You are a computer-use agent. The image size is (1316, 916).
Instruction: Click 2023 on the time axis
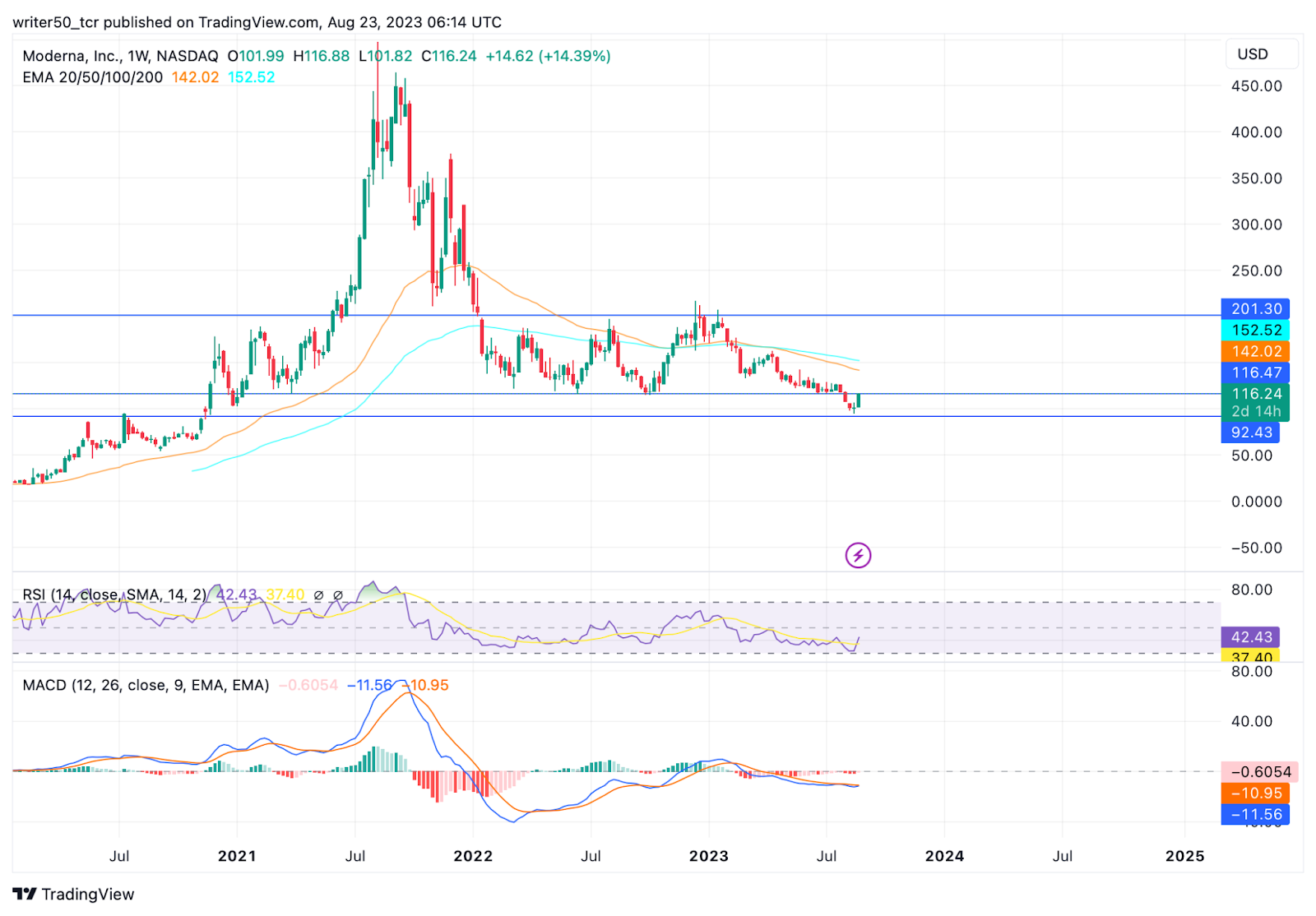(x=709, y=856)
